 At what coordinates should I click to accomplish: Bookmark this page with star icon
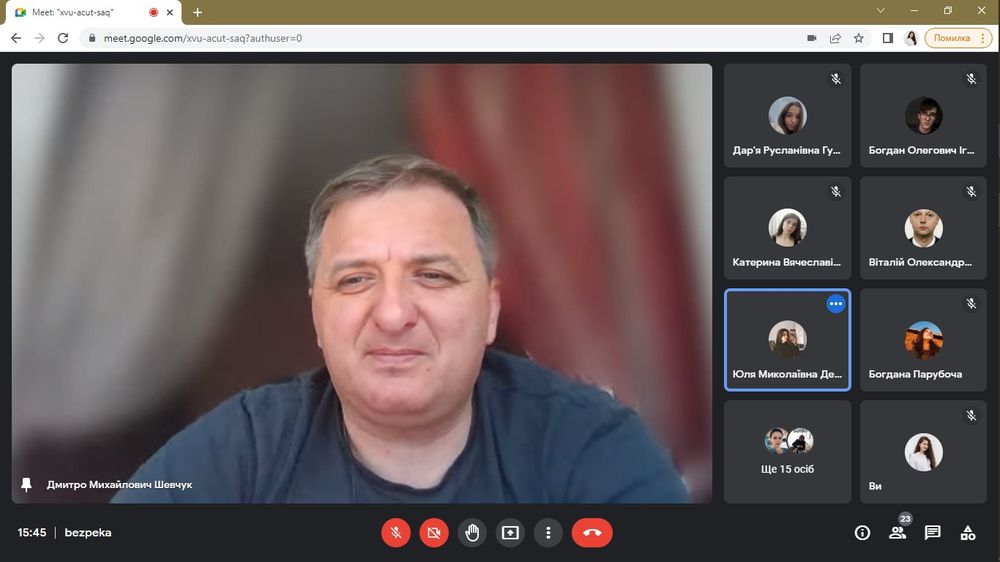click(859, 38)
